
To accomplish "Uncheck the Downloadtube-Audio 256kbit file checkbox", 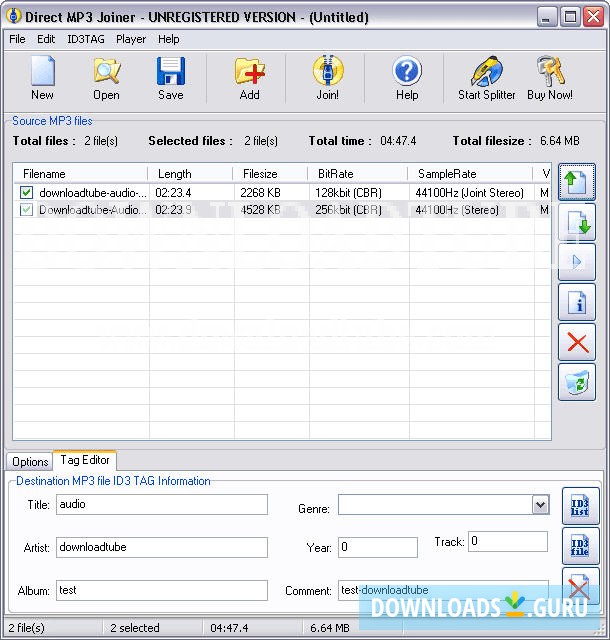I will coord(27,210).
